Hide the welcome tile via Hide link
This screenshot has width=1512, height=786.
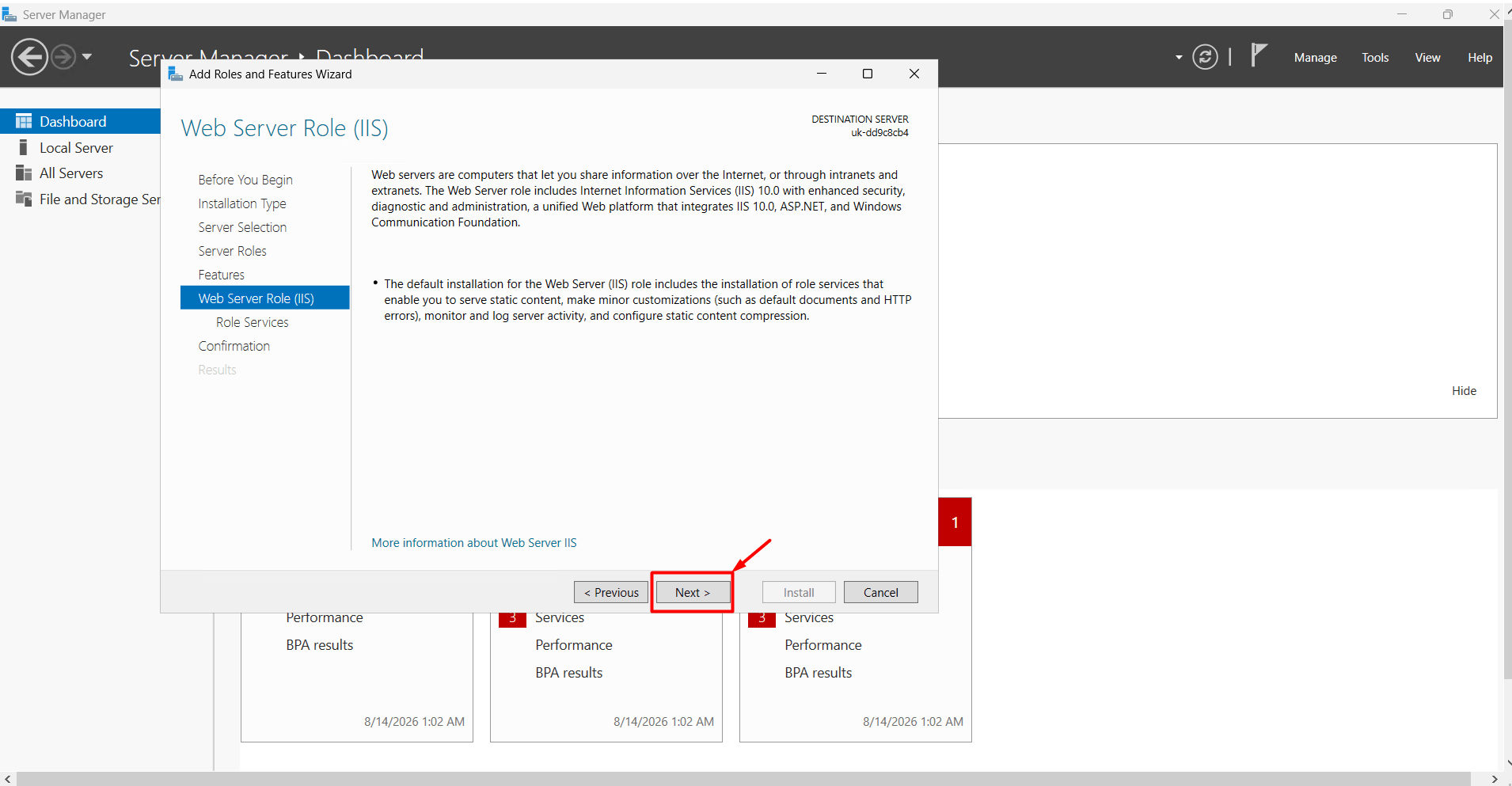(1464, 391)
